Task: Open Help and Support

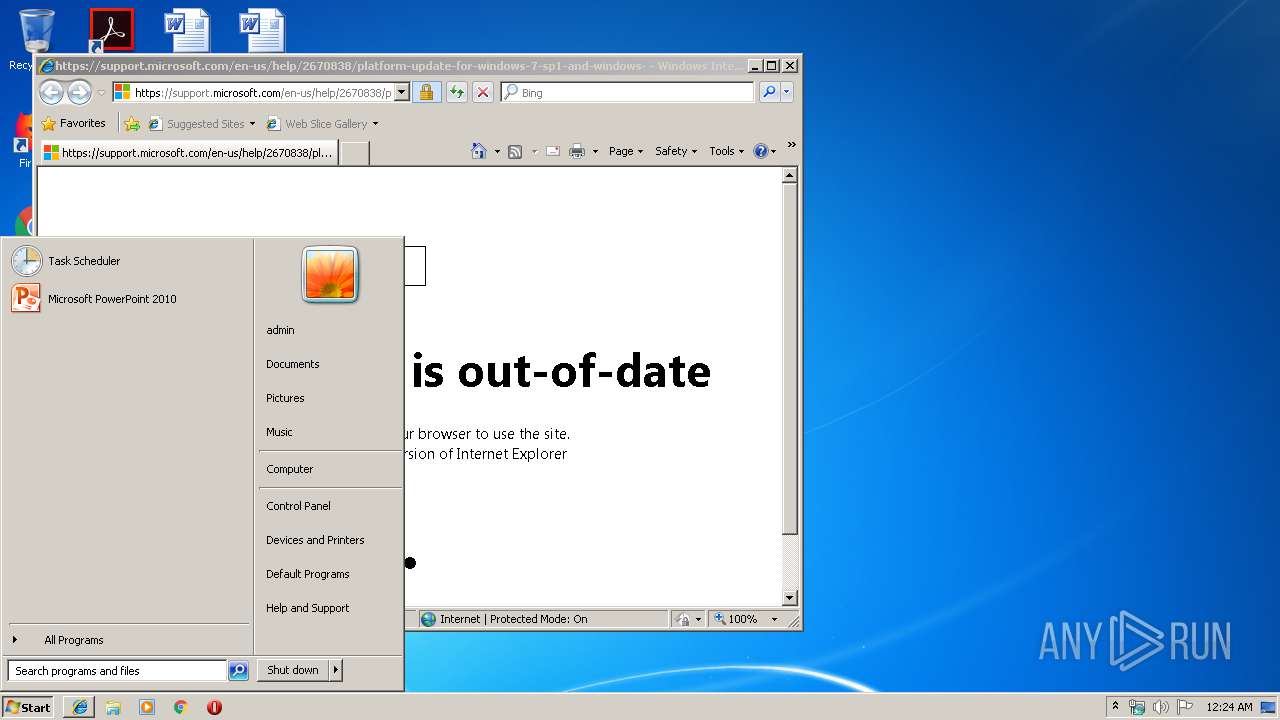Action: click(x=308, y=608)
